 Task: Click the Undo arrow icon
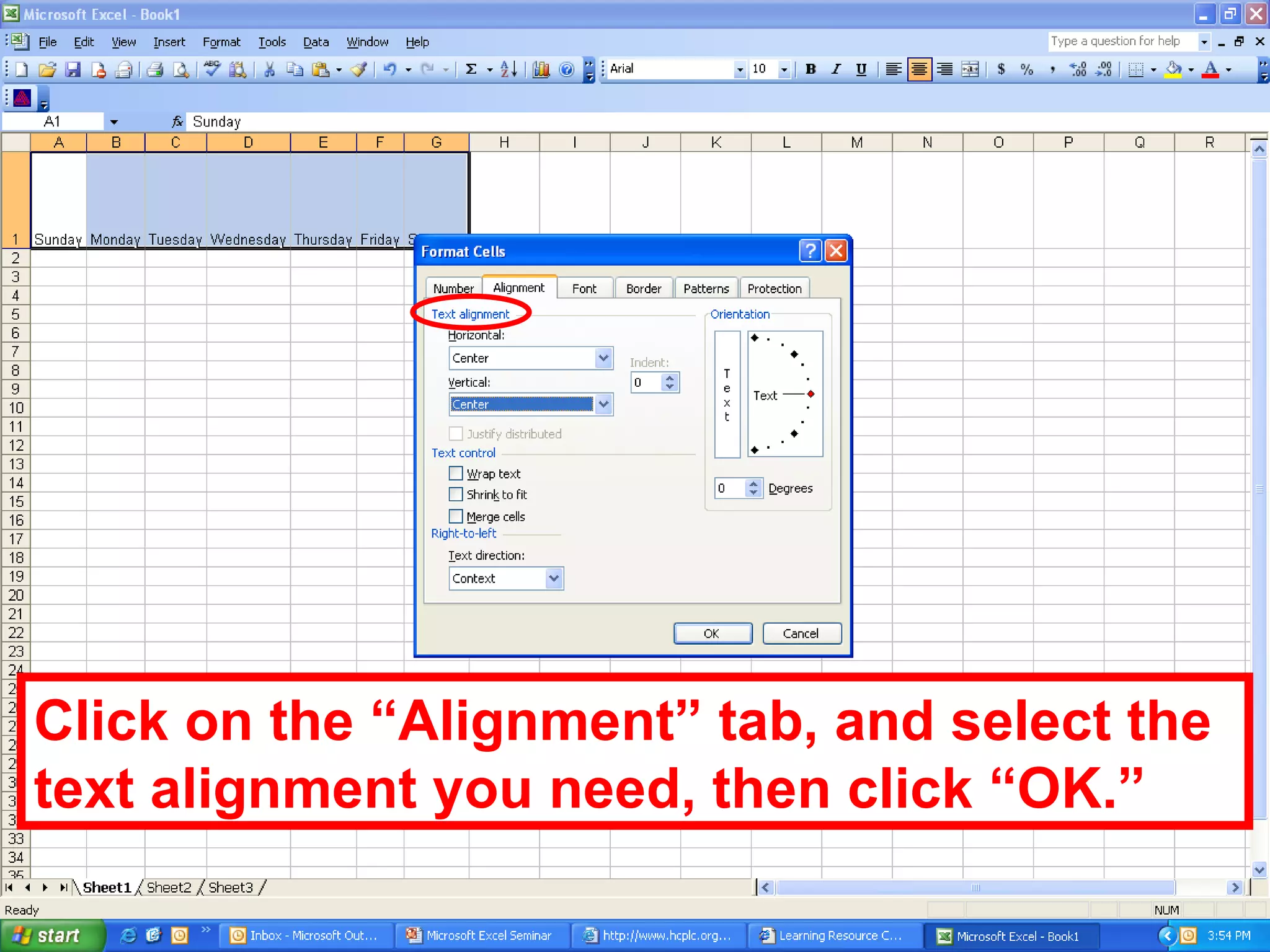[x=389, y=69]
